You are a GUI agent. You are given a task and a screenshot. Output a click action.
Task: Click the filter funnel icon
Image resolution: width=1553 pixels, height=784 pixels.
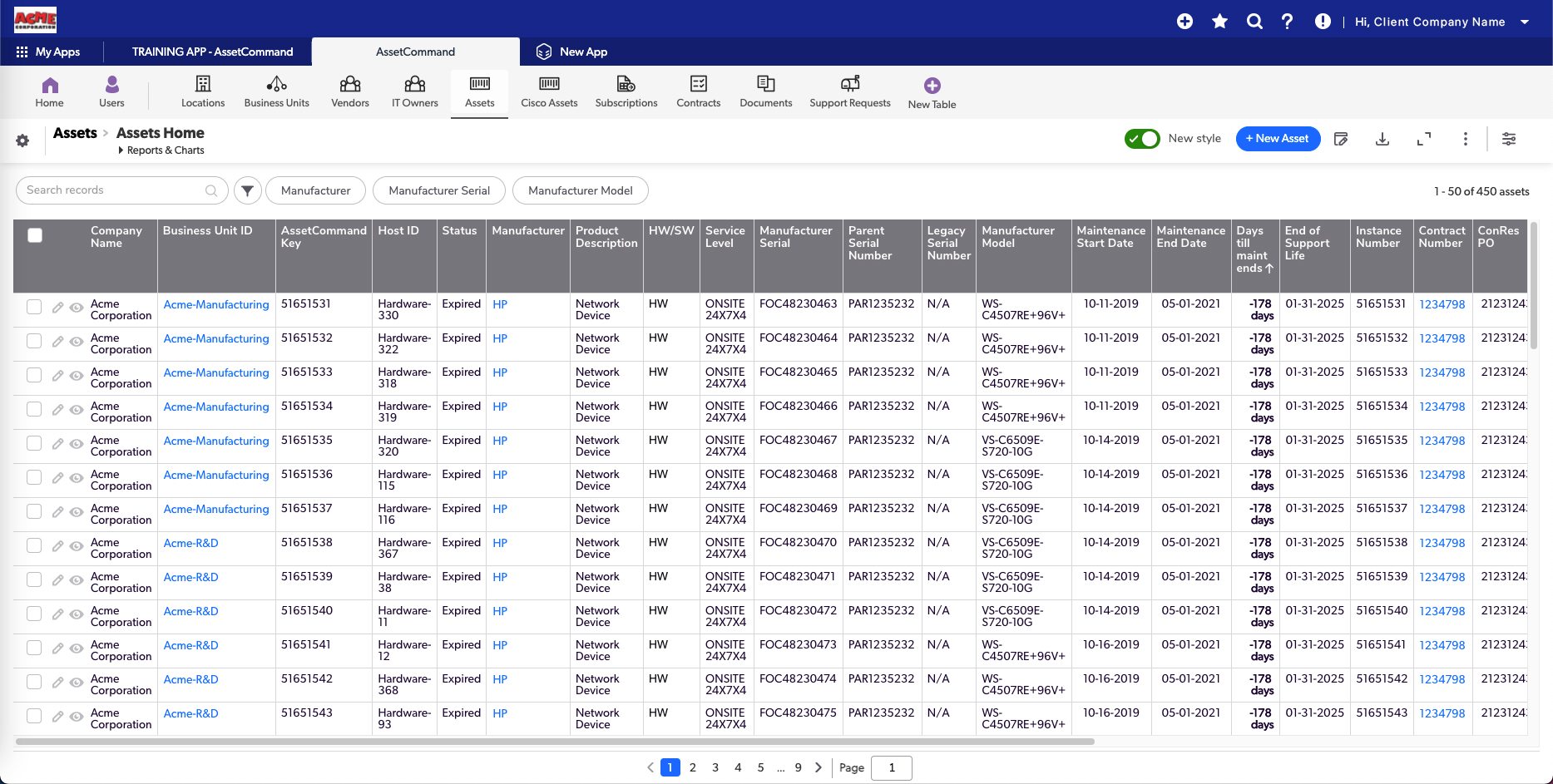tap(247, 190)
